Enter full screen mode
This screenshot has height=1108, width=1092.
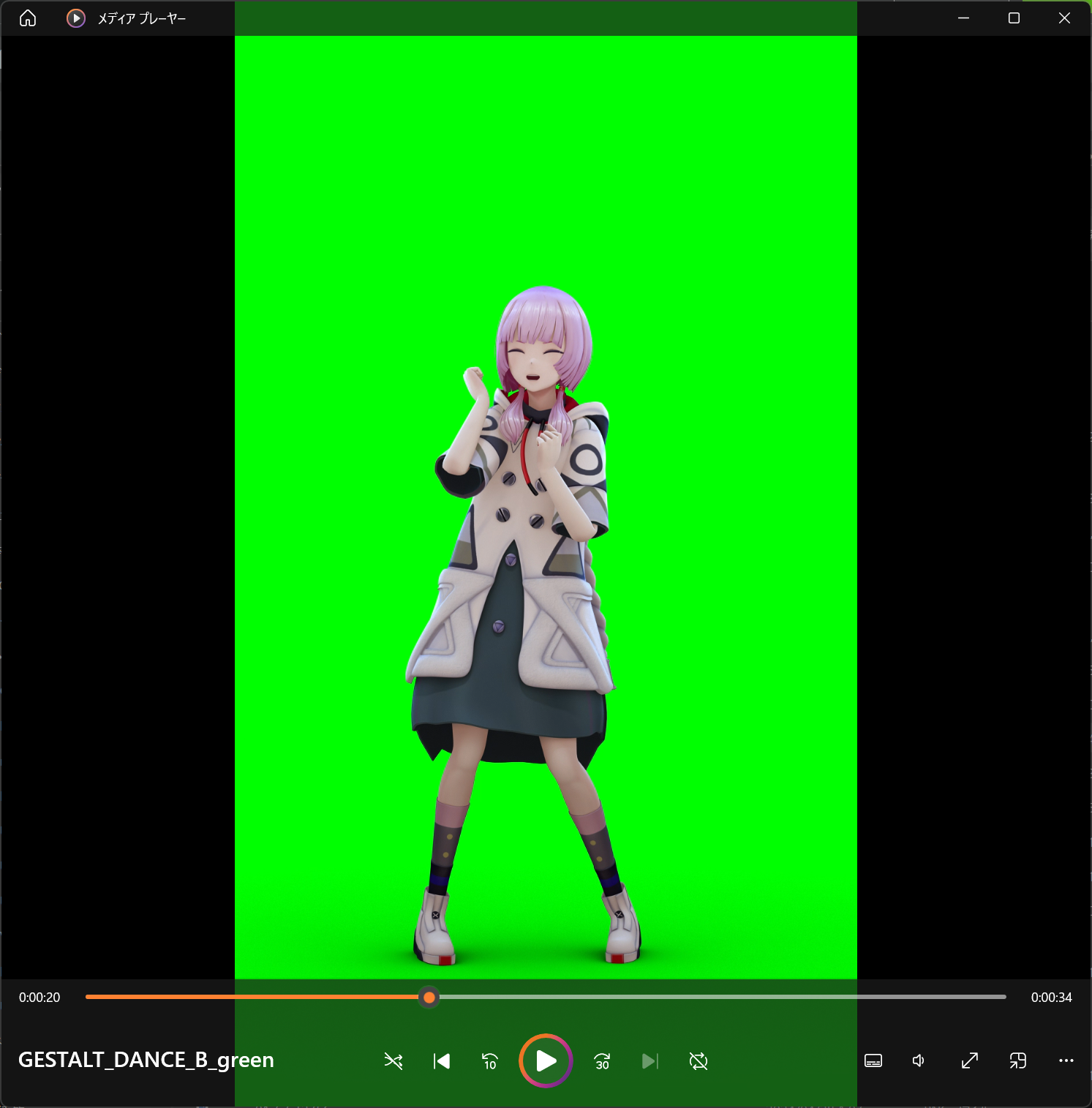click(x=968, y=1060)
